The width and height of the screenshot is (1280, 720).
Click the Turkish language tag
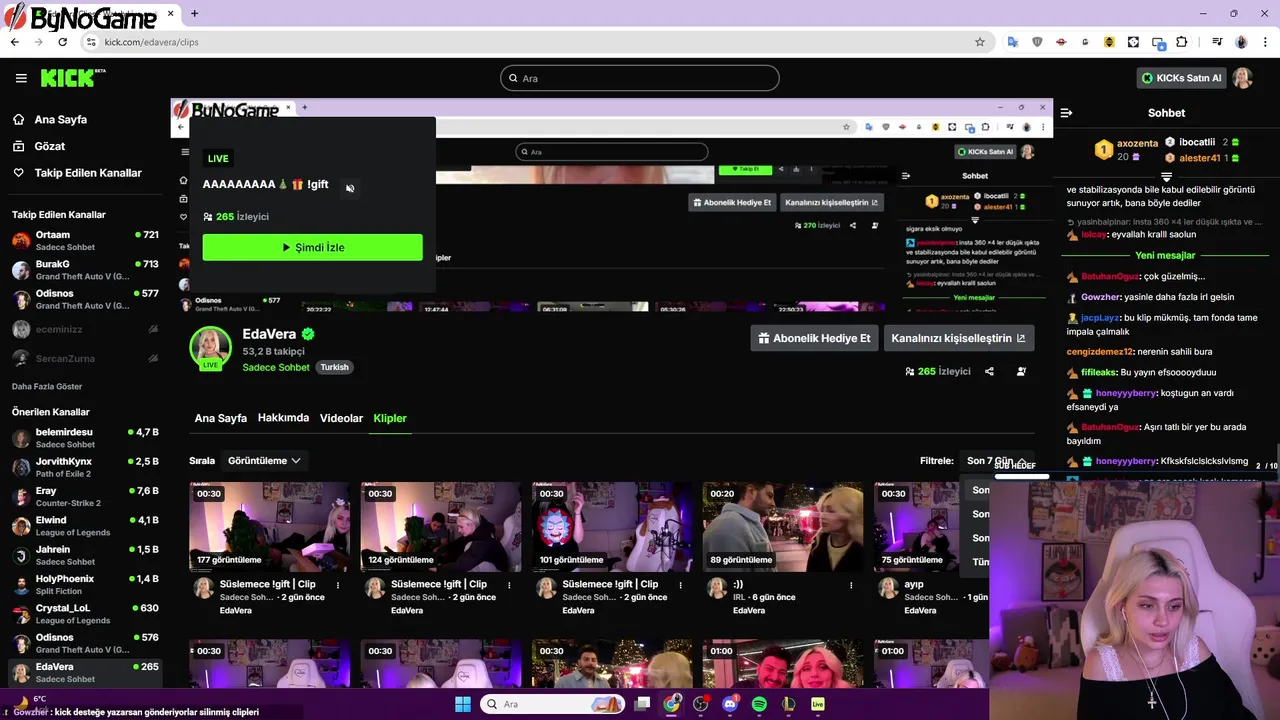click(334, 367)
